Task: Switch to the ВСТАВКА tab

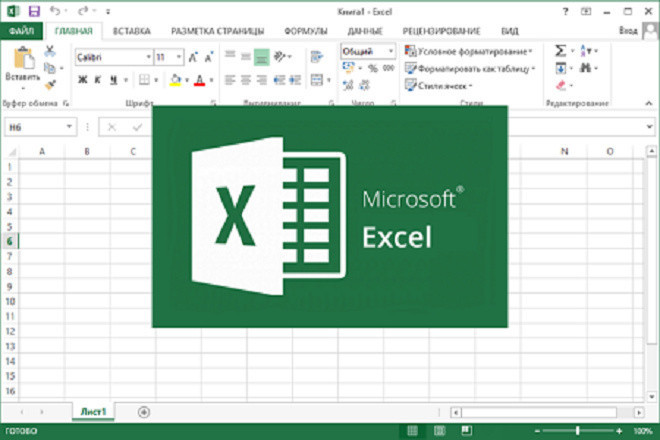Action: click(132, 31)
